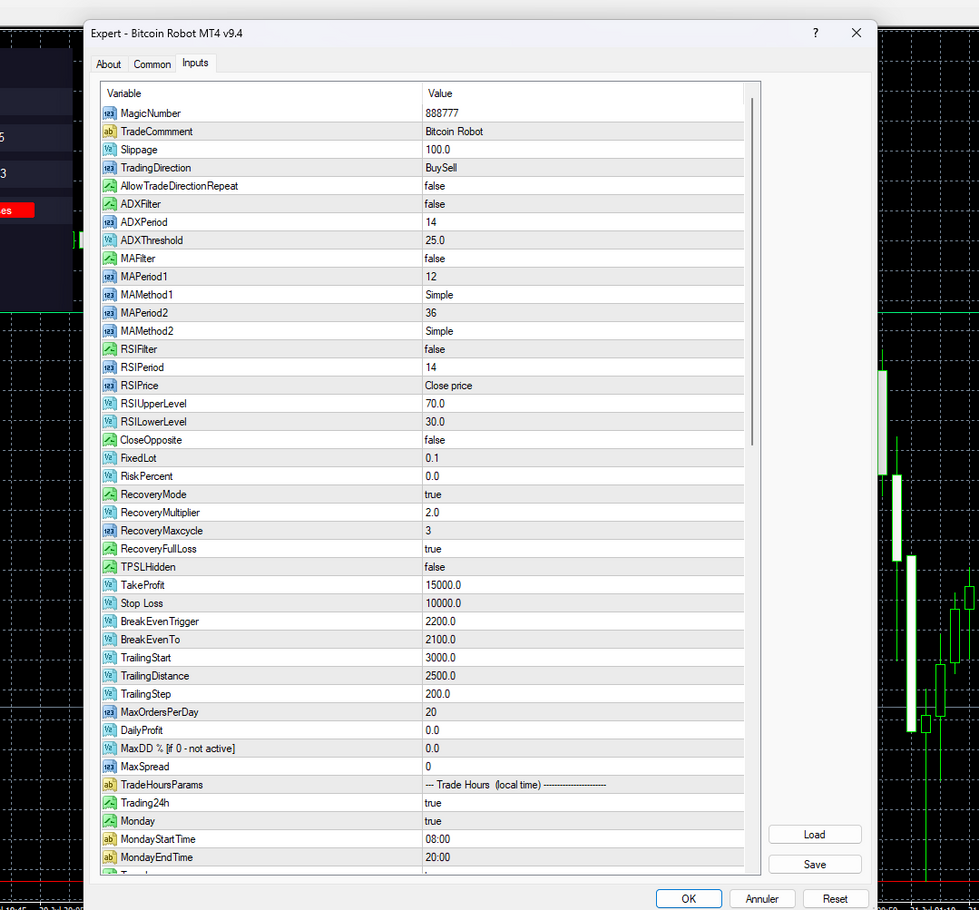Click the integer icon beside MagicNumber

109,114
